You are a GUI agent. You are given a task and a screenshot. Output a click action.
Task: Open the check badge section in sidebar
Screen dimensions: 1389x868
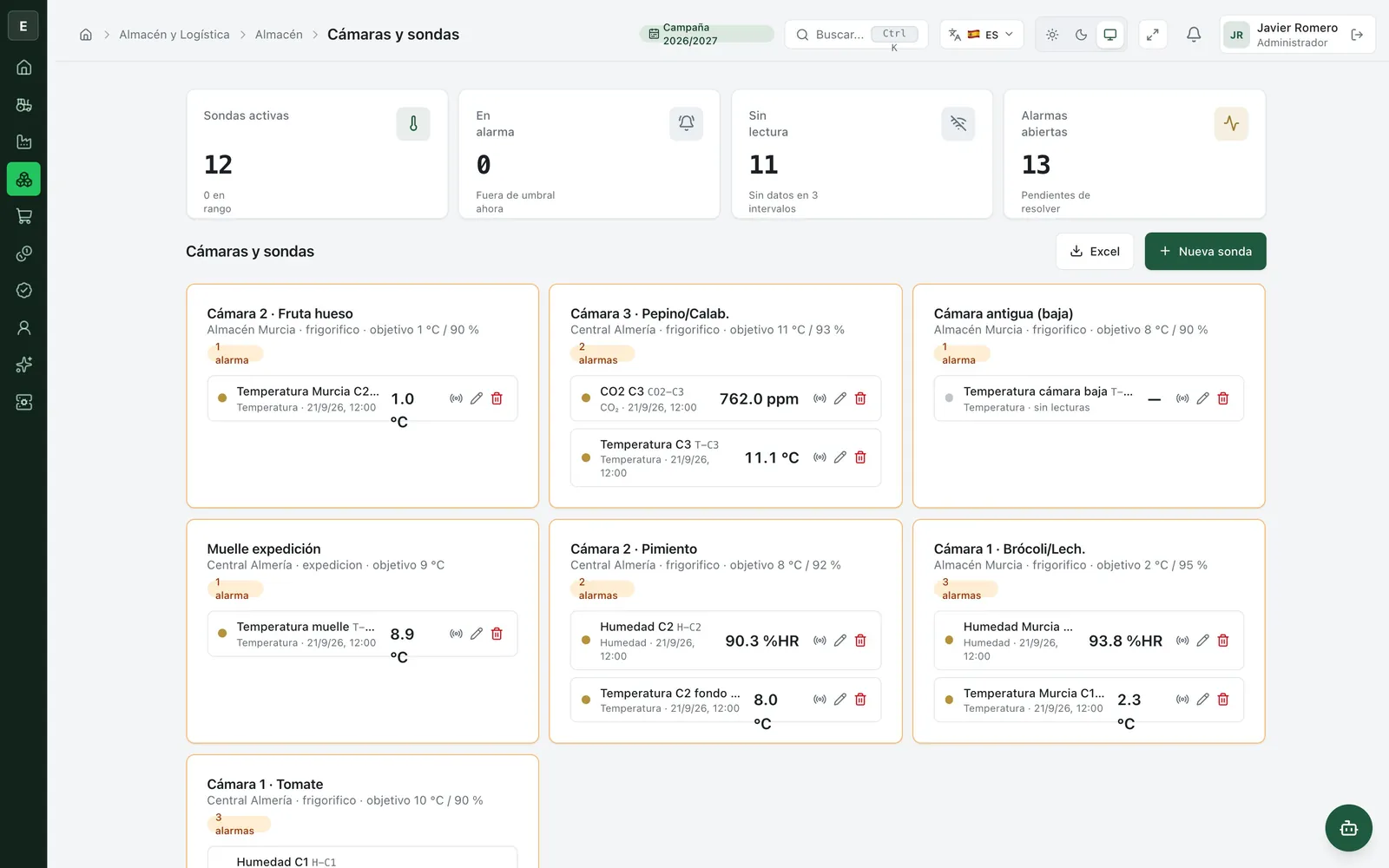pos(24,291)
